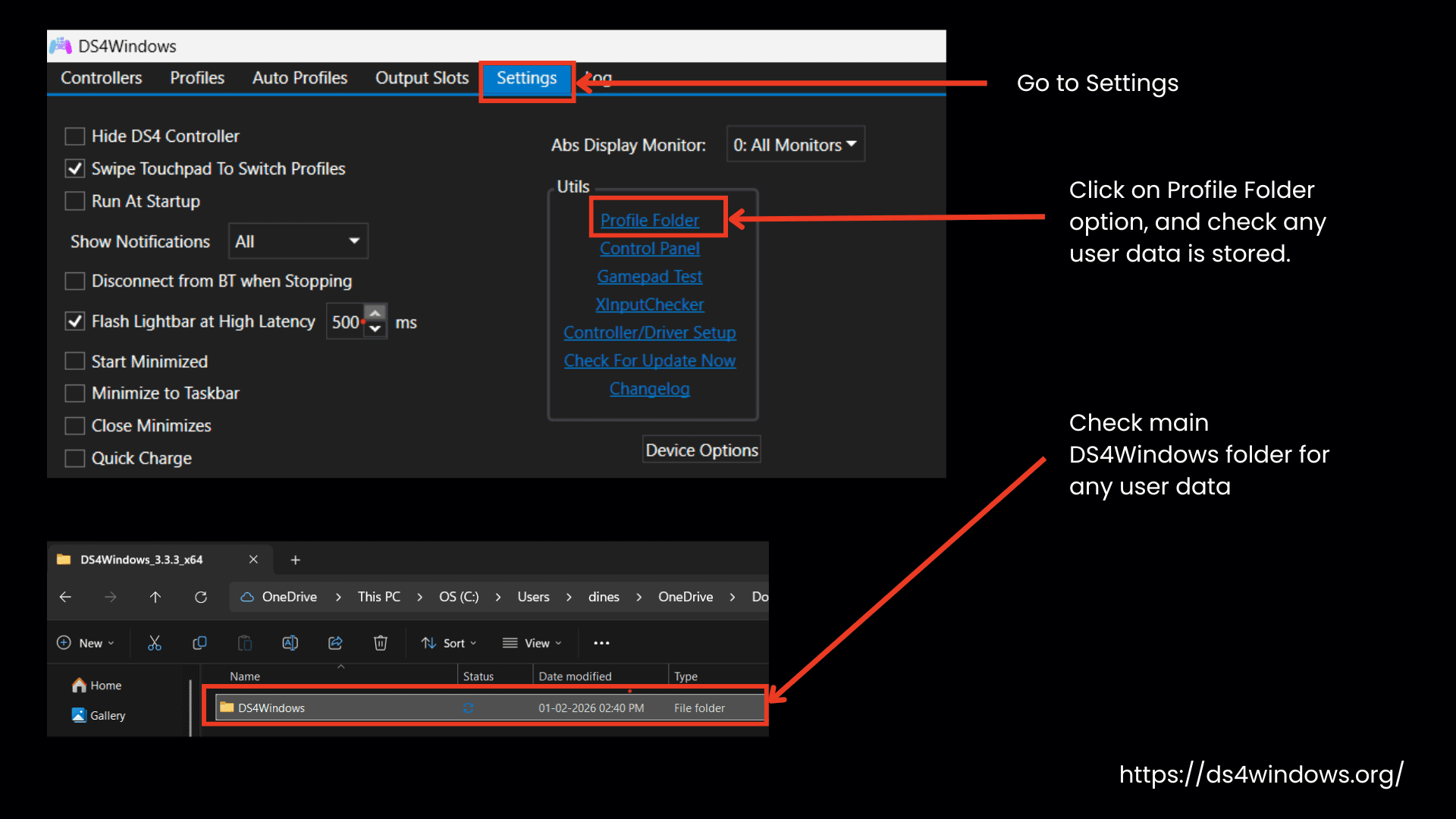Switch to the Controllers tab
The width and height of the screenshot is (1456, 819).
(x=101, y=78)
